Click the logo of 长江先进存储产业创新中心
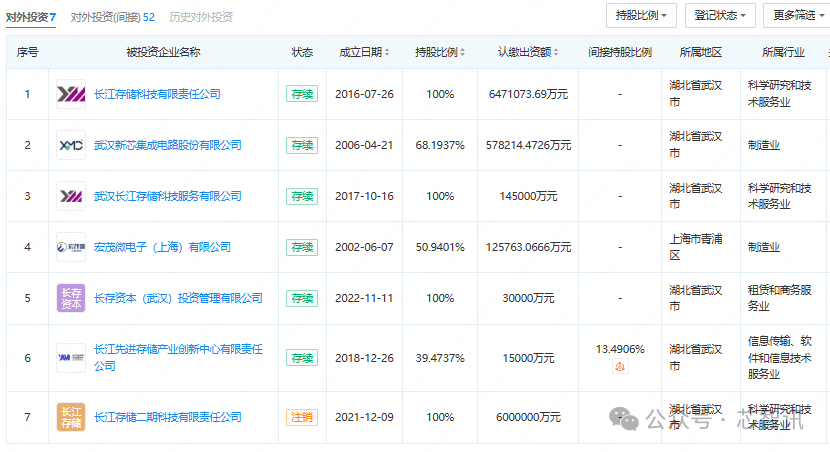Image resolution: width=830 pixels, height=452 pixels. pyautogui.click(x=71, y=358)
